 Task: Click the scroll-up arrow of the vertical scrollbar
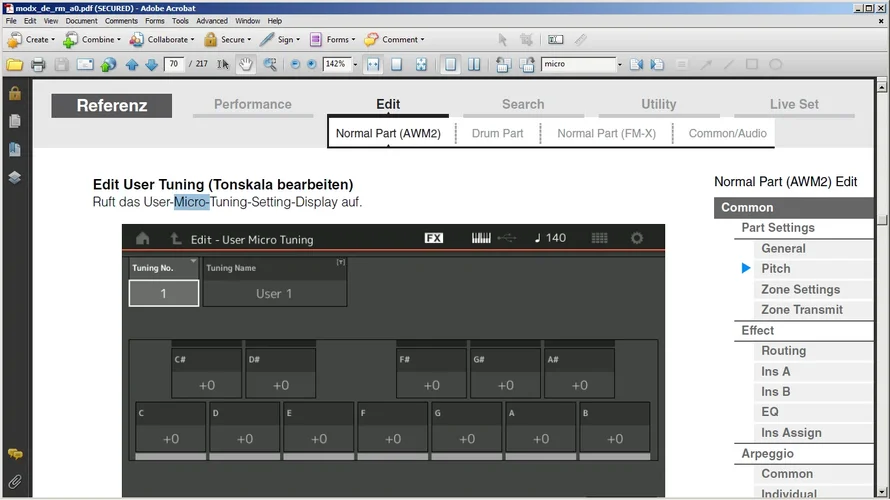point(882,87)
